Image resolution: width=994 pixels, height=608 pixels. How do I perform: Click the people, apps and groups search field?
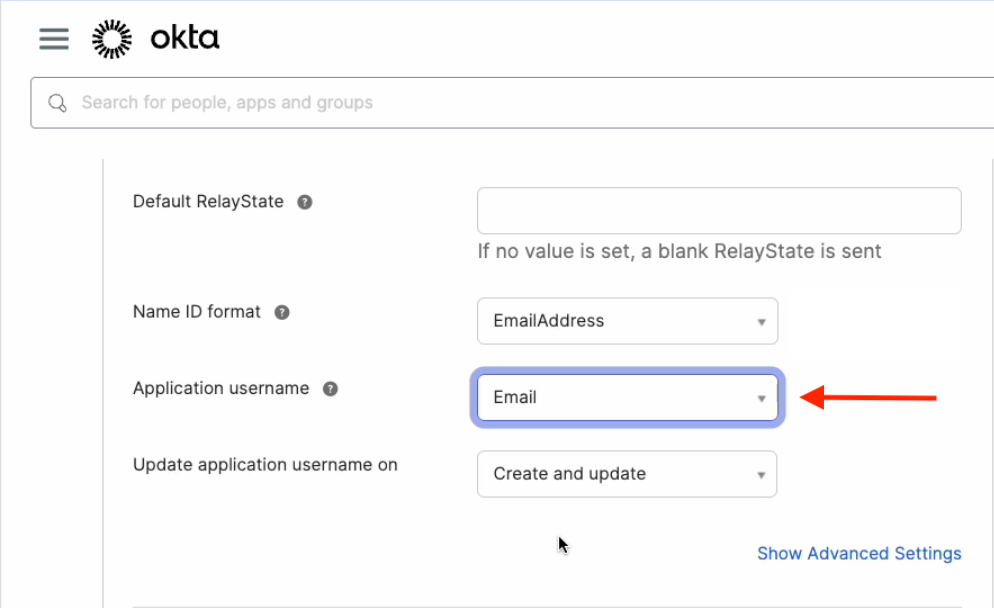click(x=500, y=103)
